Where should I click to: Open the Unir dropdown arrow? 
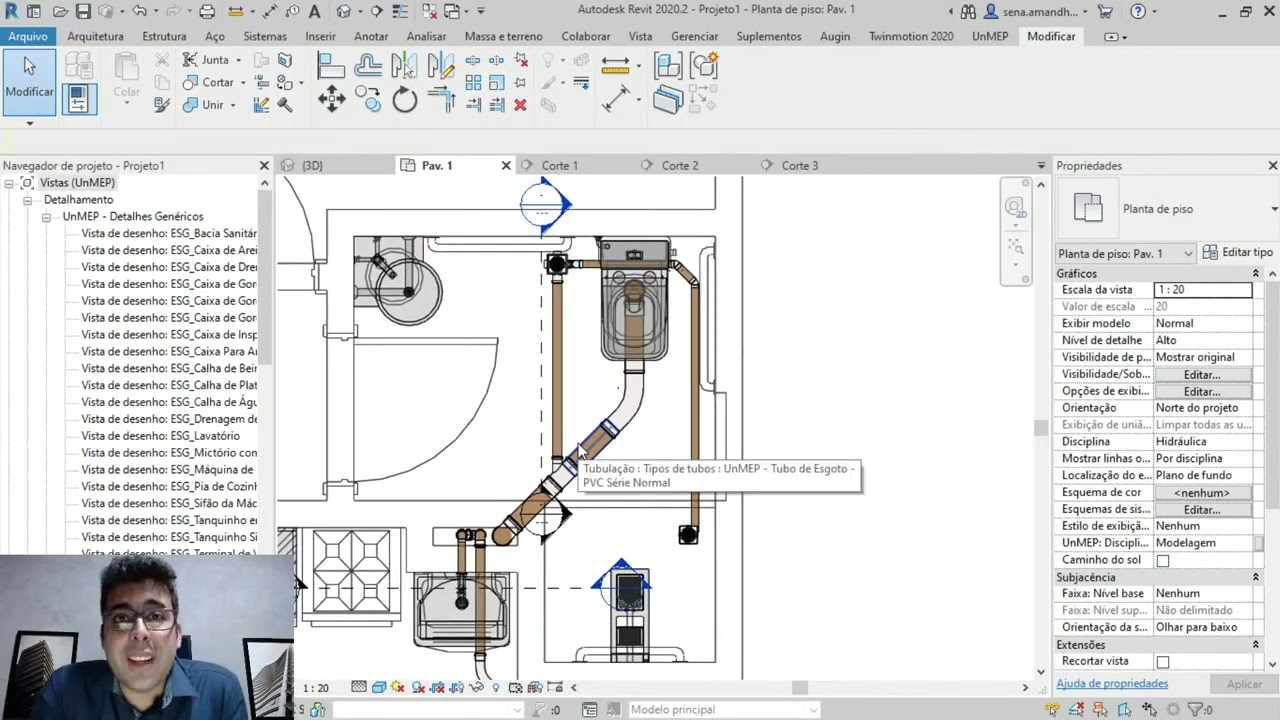point(232,105)
